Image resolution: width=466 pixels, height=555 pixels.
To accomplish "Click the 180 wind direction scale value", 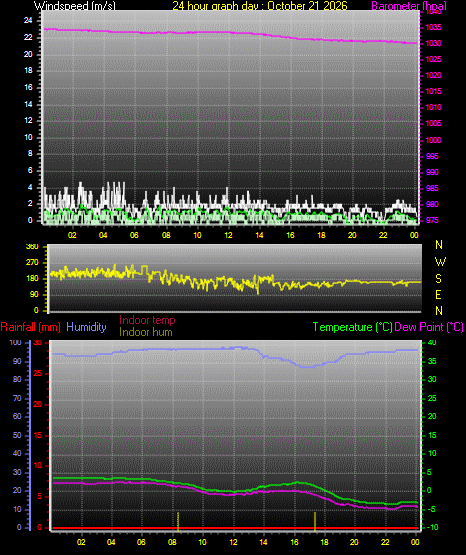I will pos(32,279).
